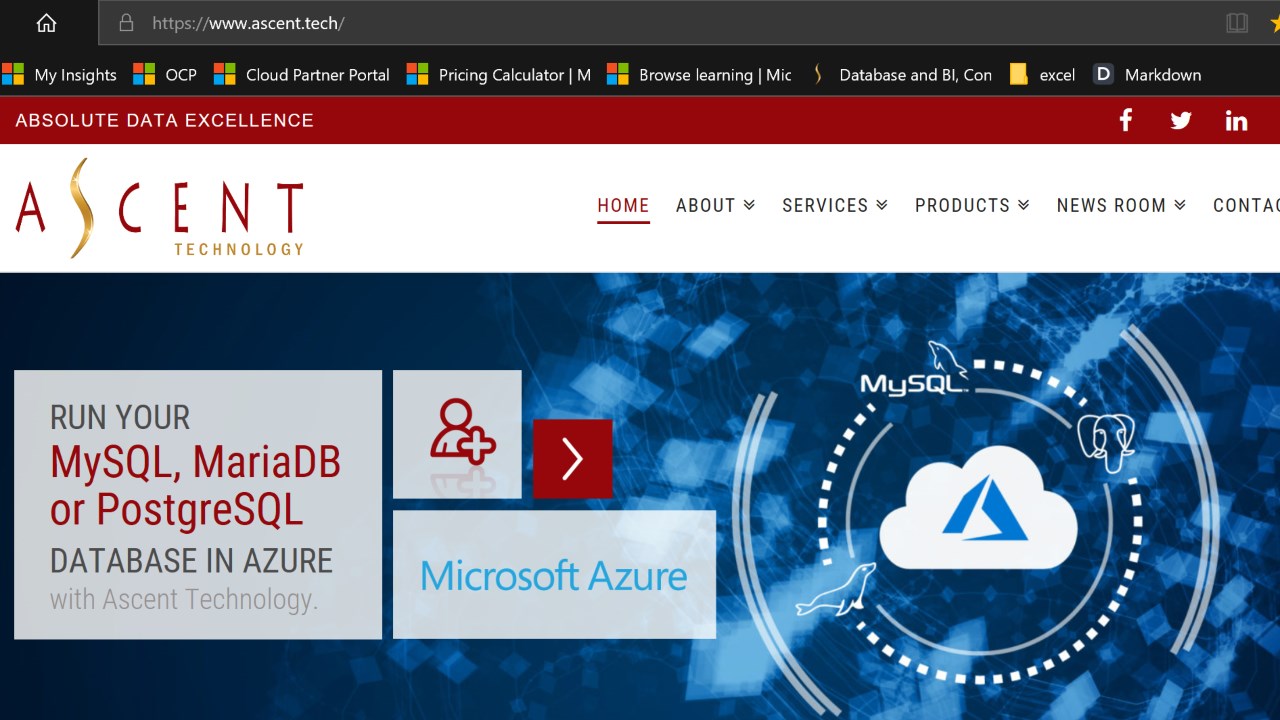Open the Pricing Calculator bookmark
1280x720 pixels.
[499, 74]
